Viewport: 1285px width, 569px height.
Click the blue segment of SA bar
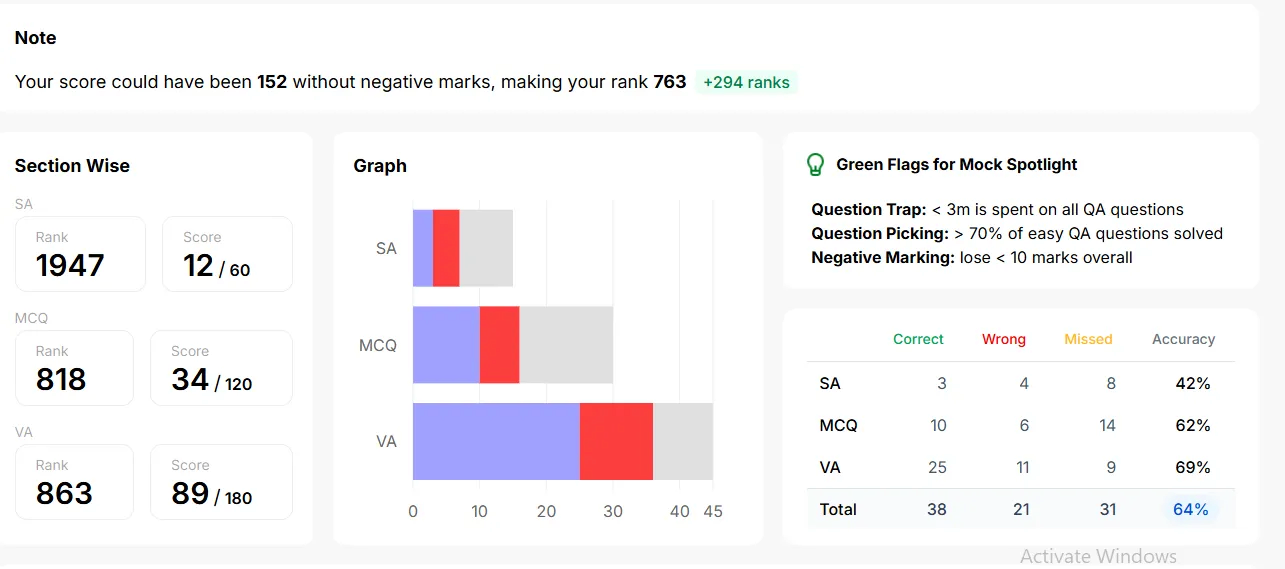click(423, 248)
